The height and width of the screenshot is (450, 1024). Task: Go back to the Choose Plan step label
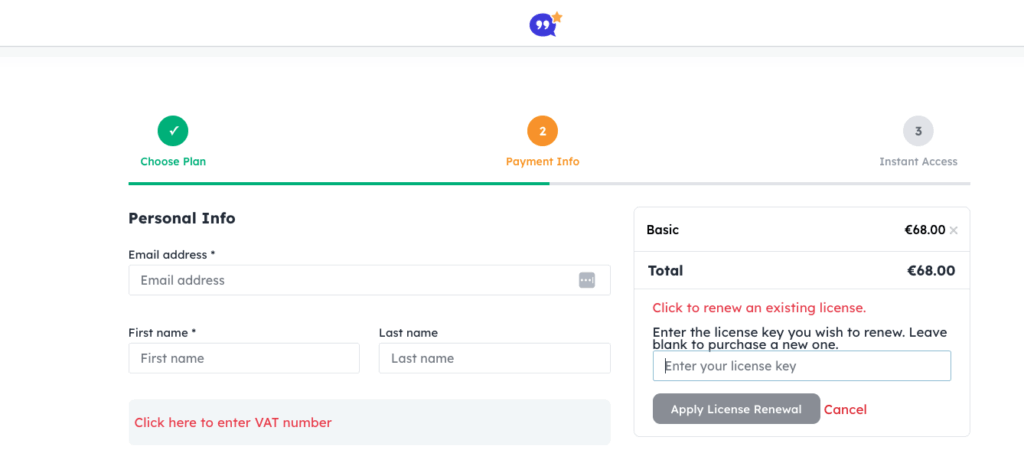click(173, 162)
